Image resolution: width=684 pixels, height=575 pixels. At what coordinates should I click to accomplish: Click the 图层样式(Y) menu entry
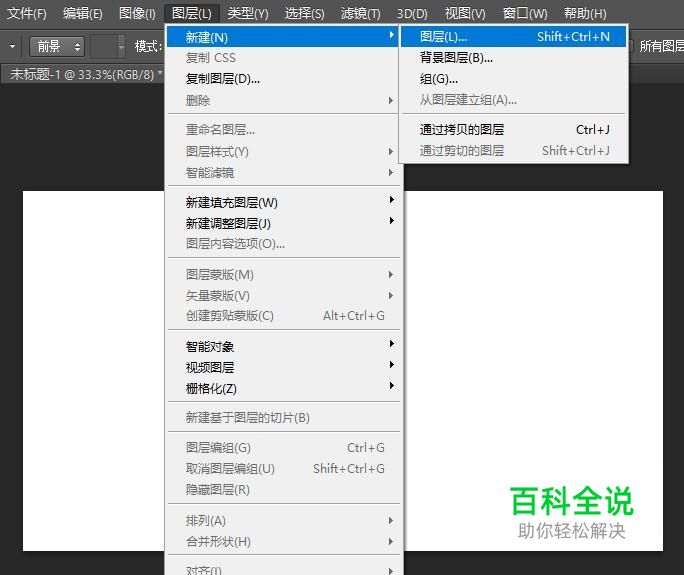pyautogui.click(x=284, y=151)
